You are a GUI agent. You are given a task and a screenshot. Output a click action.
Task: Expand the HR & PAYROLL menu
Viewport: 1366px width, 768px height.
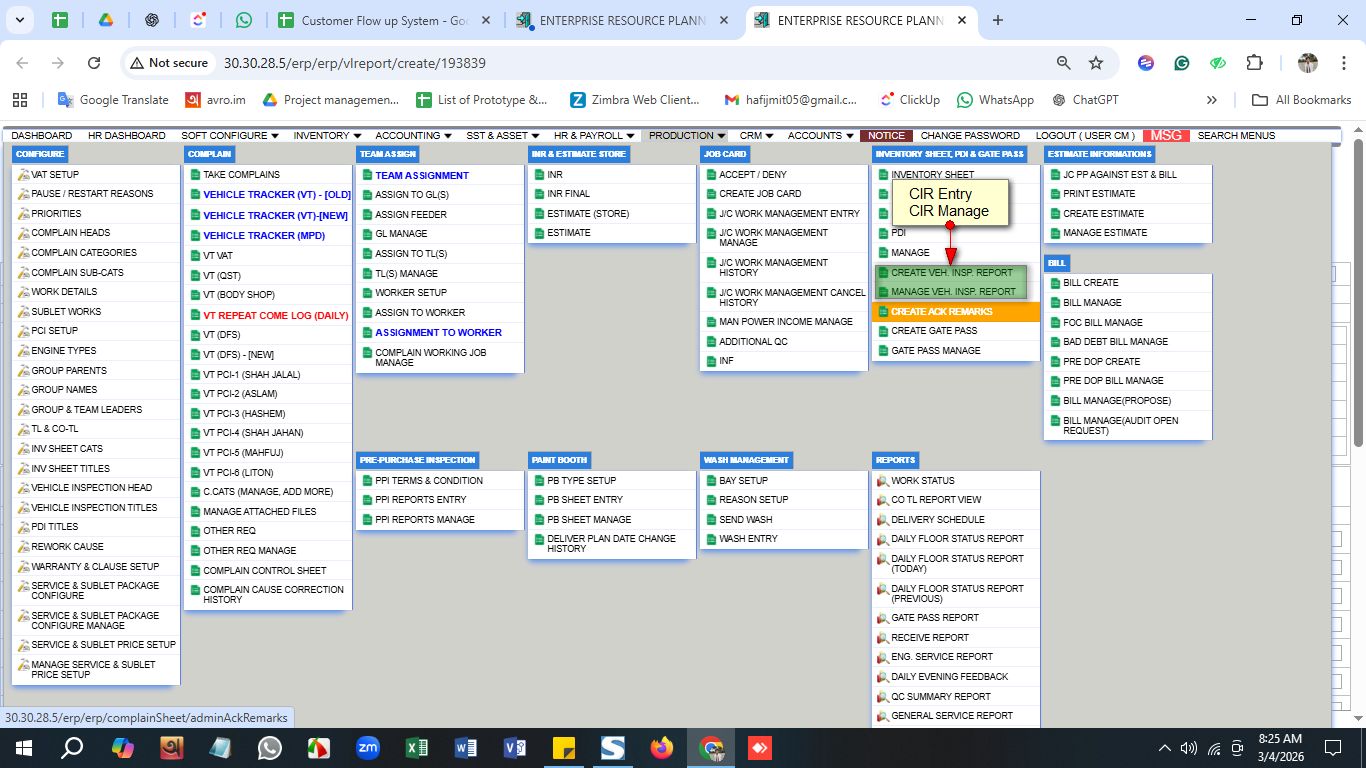pyautogui.click(x=595, y=135)
